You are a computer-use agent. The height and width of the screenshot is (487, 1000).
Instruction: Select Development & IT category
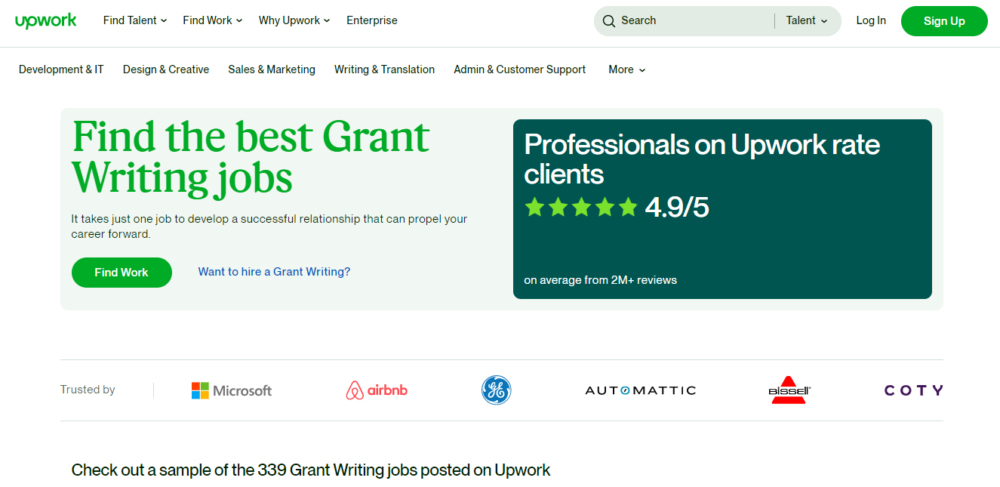click(x=61, y=69)
